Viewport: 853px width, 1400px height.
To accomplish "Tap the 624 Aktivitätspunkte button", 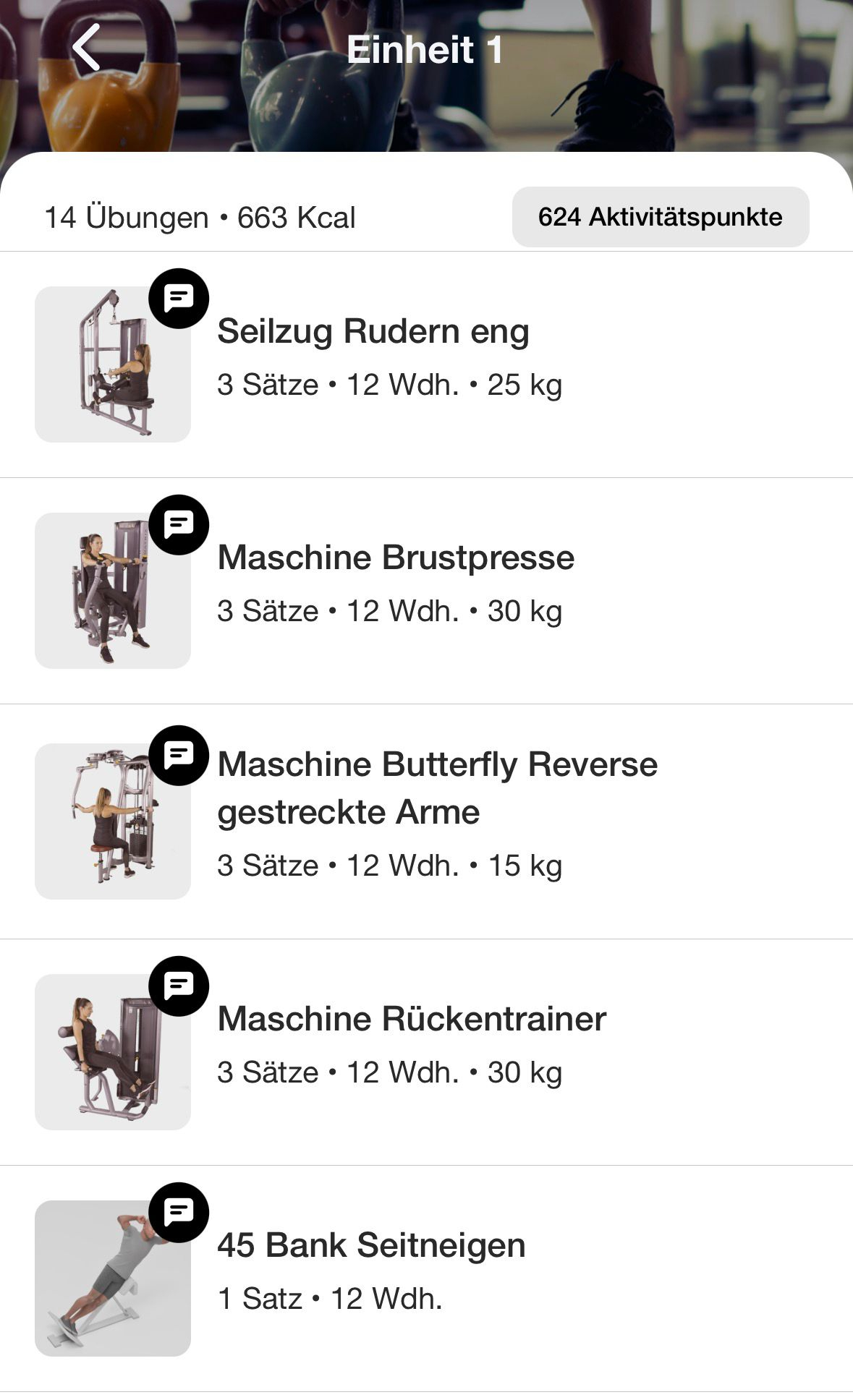I will click(660, 217).
